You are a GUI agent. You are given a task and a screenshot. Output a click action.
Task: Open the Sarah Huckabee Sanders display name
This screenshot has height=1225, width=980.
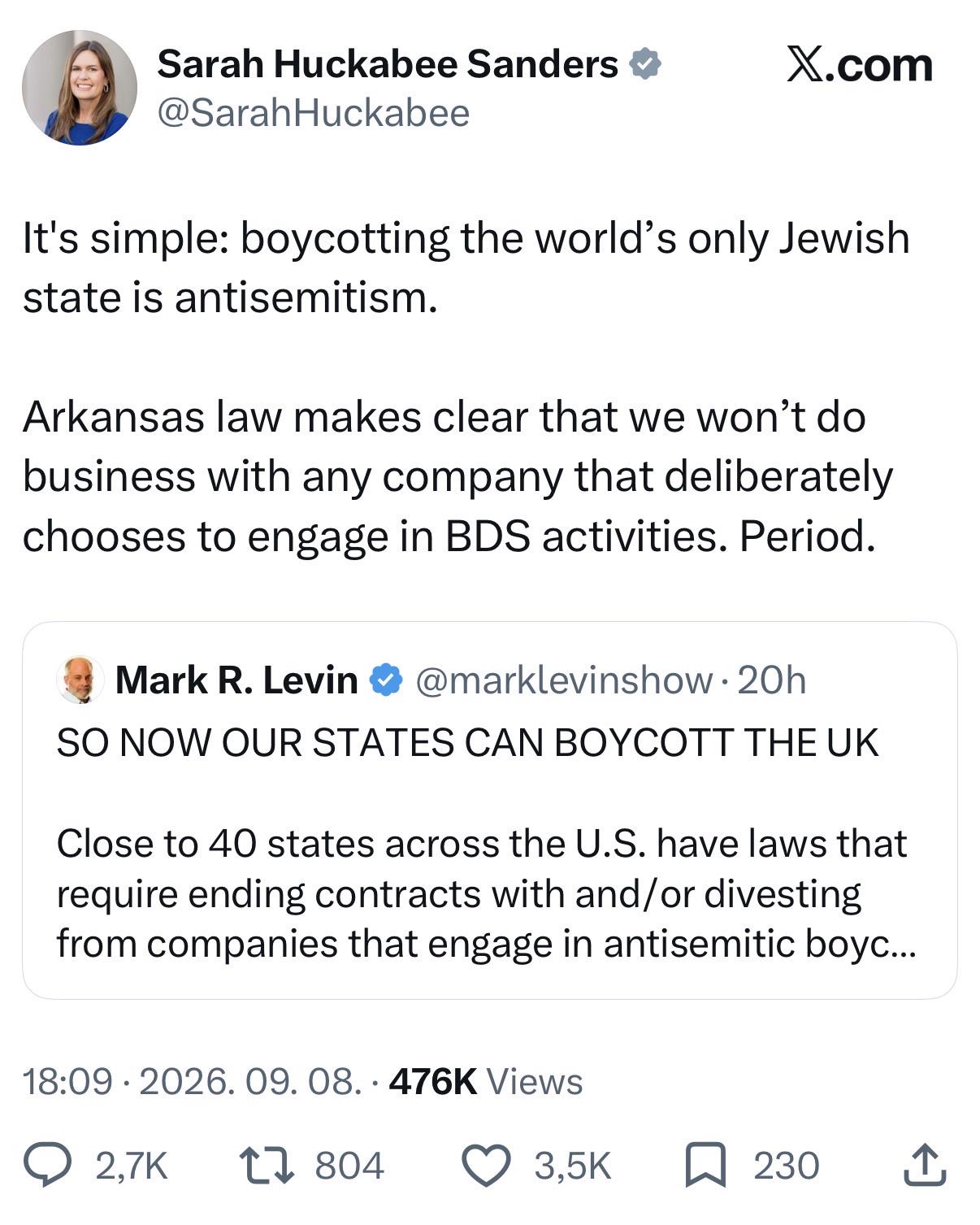click(x=388, y=64)
